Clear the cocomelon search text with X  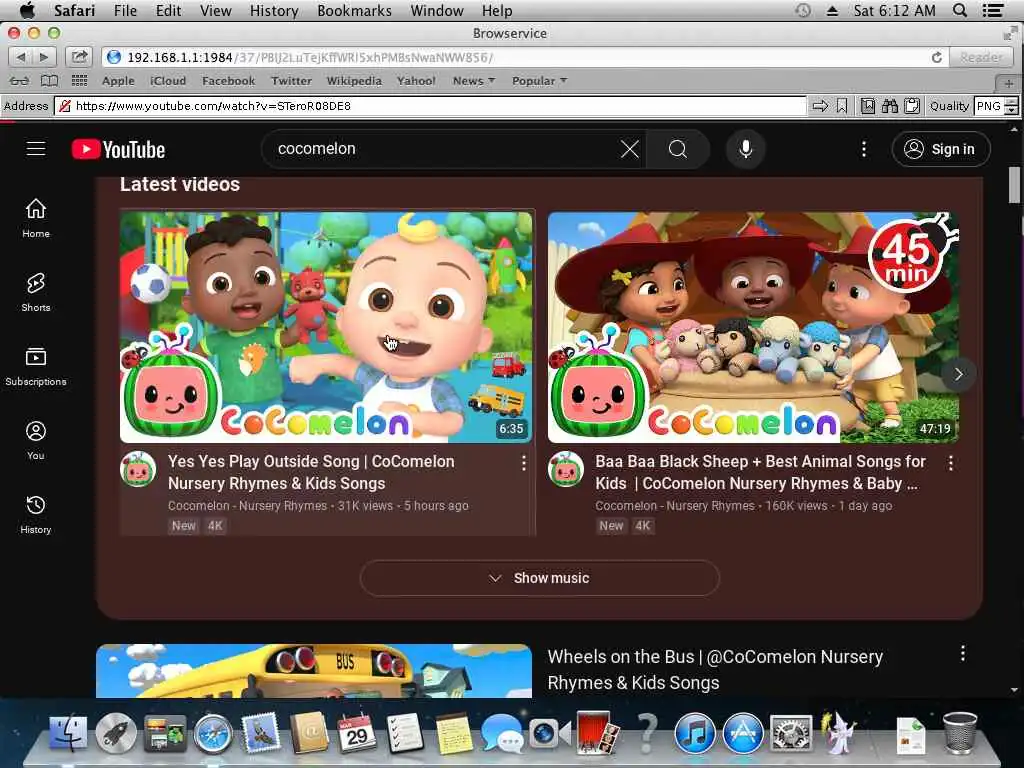[630, 149]
